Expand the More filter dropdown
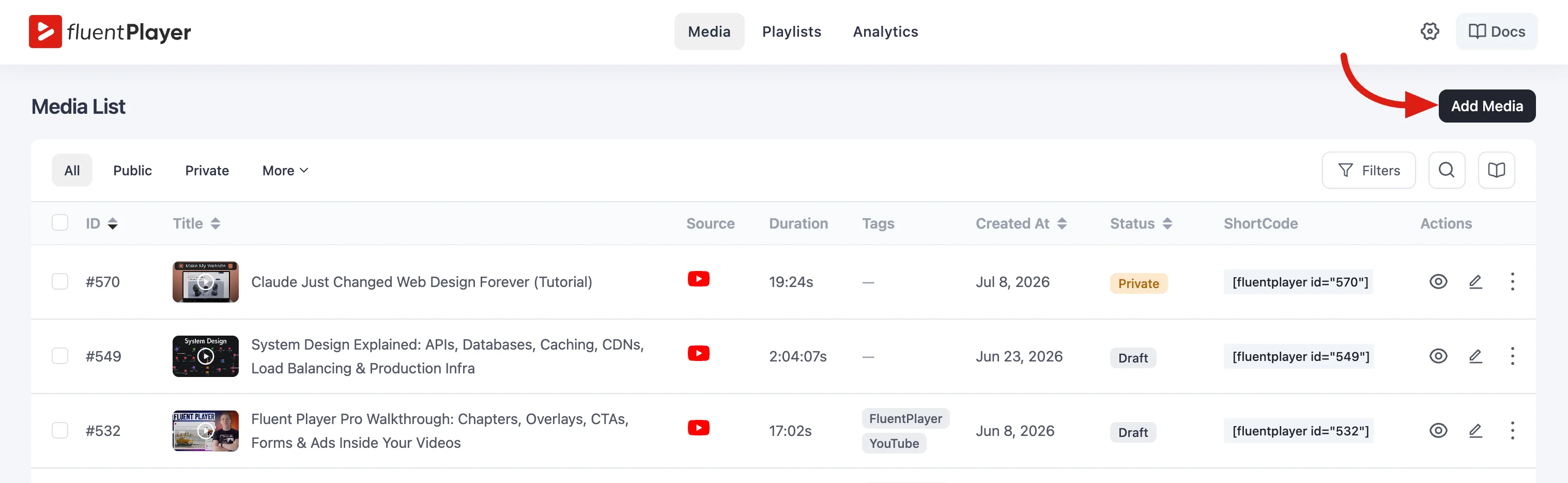The width and height of the screenshot is (1568, 483). tap(285, 171)
